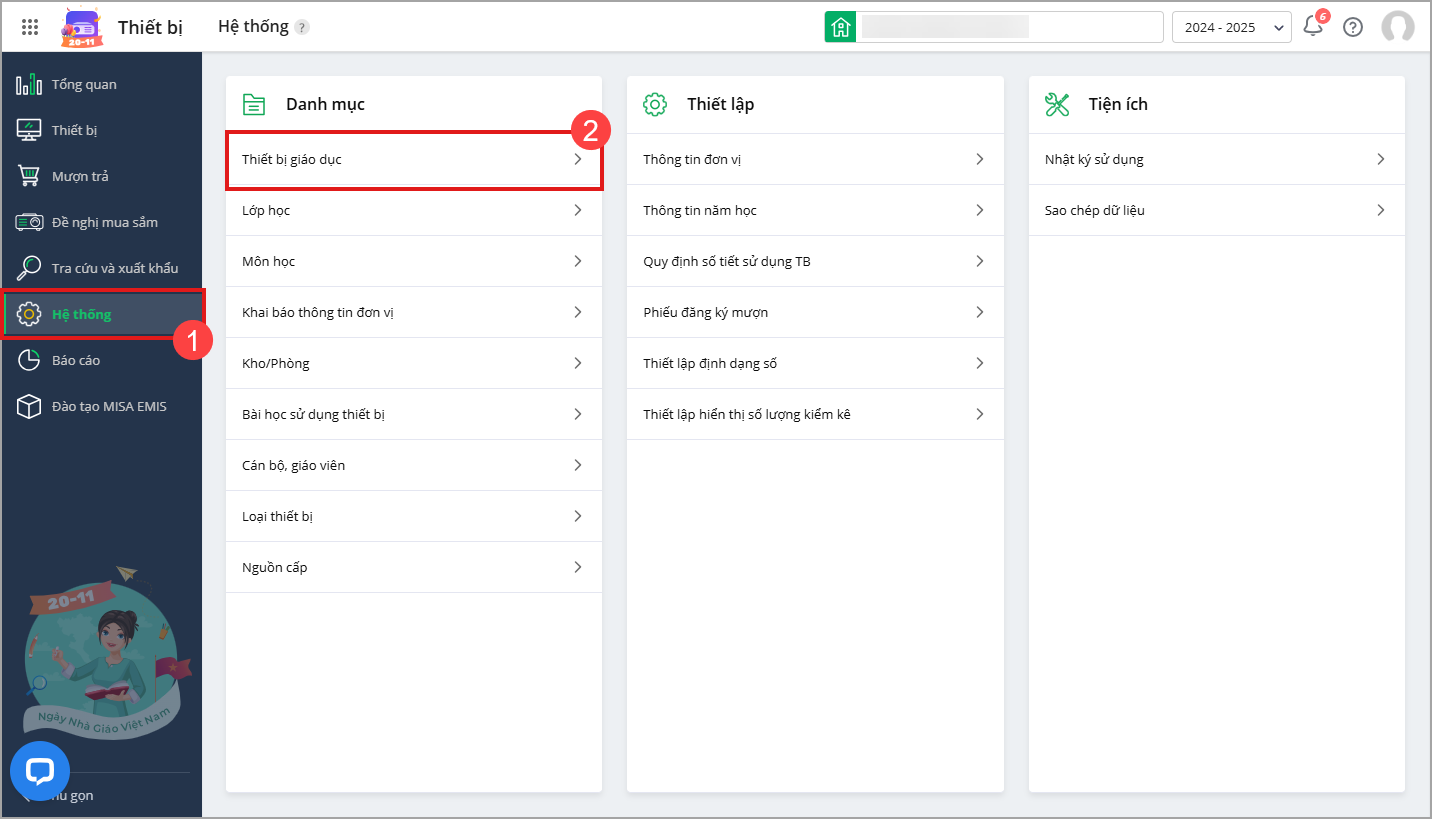The height and width of the screenshot is (819, 1432).
Task: Open Đào tạo MISA EMIS
Action: click(x=109, y=406)
